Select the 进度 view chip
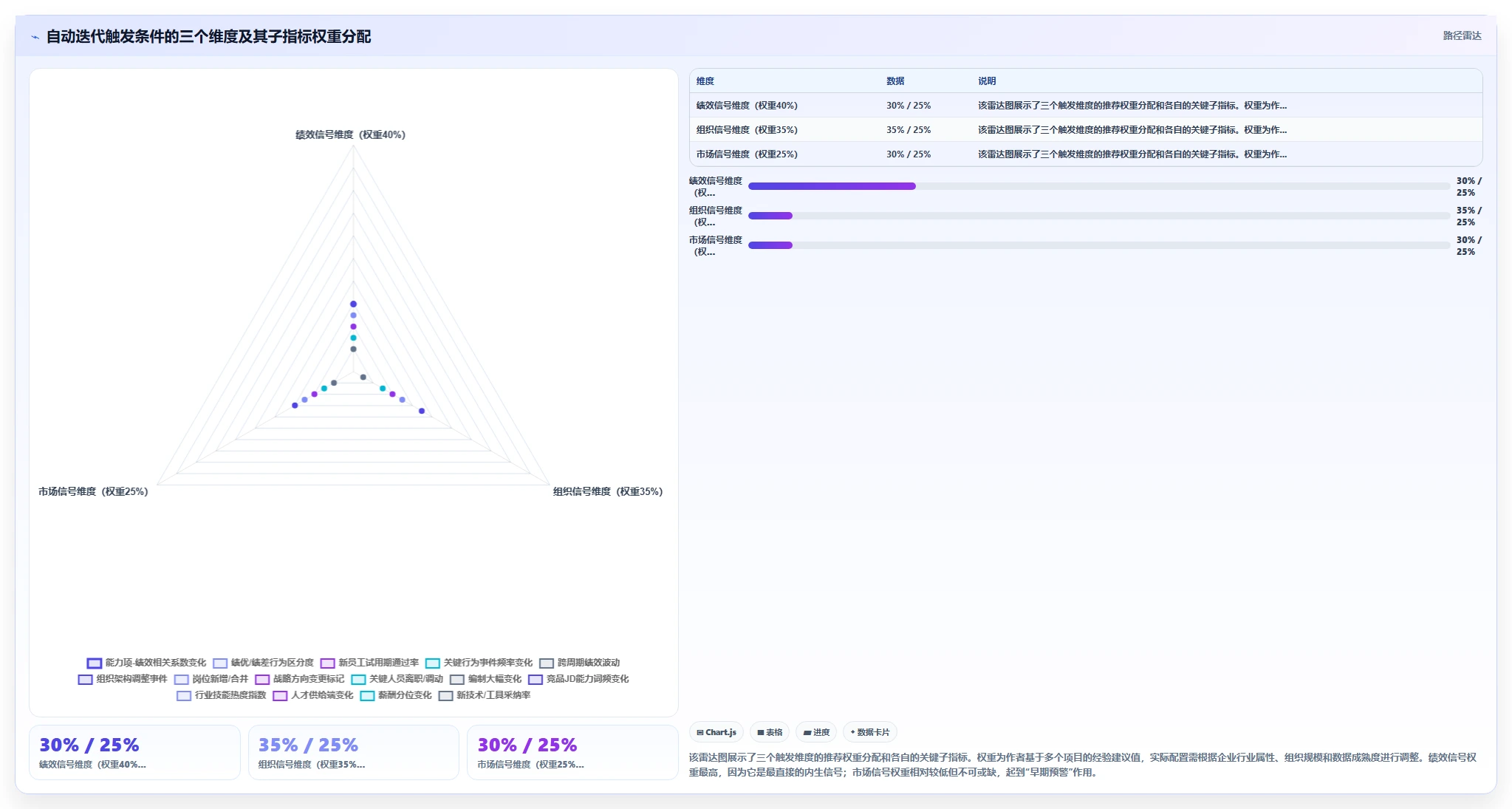This screenshot has height=809, width=1512. [816, 732]
